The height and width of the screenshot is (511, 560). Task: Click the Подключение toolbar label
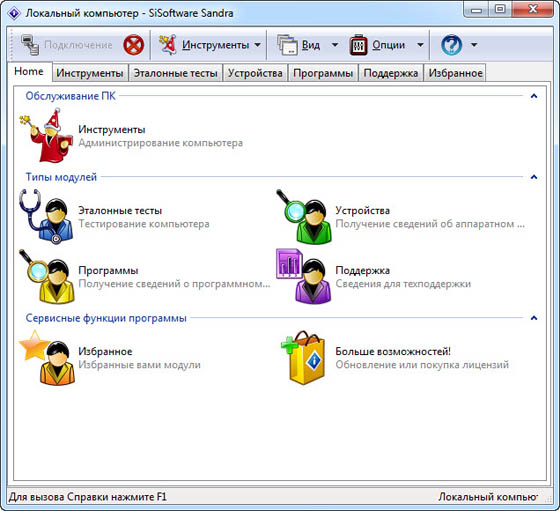(78, 45)
